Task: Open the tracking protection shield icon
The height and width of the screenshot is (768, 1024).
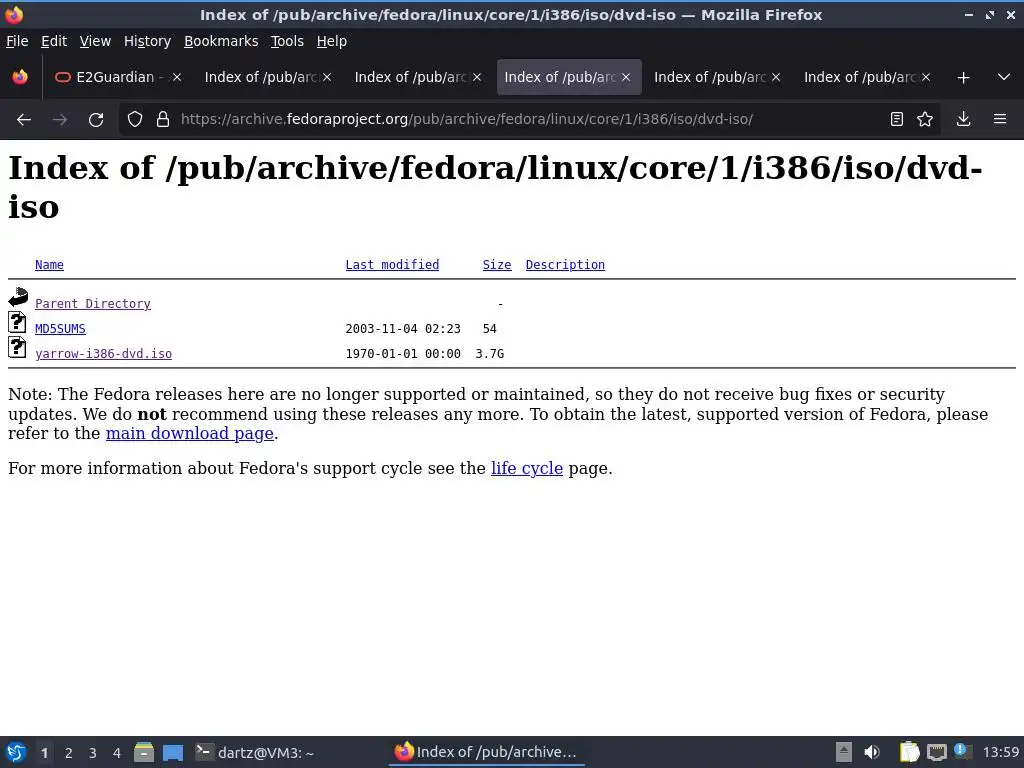Action: [135, 120]
